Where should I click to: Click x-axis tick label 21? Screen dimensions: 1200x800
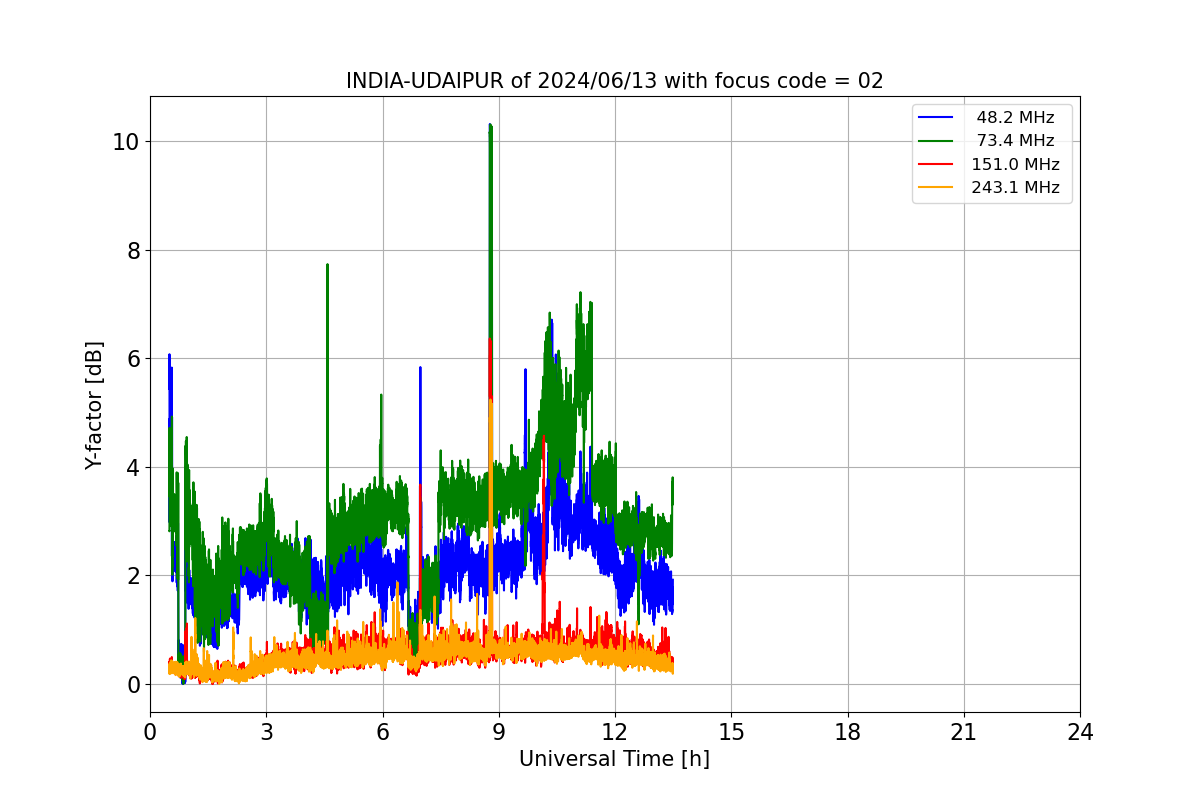click(964, 732)
